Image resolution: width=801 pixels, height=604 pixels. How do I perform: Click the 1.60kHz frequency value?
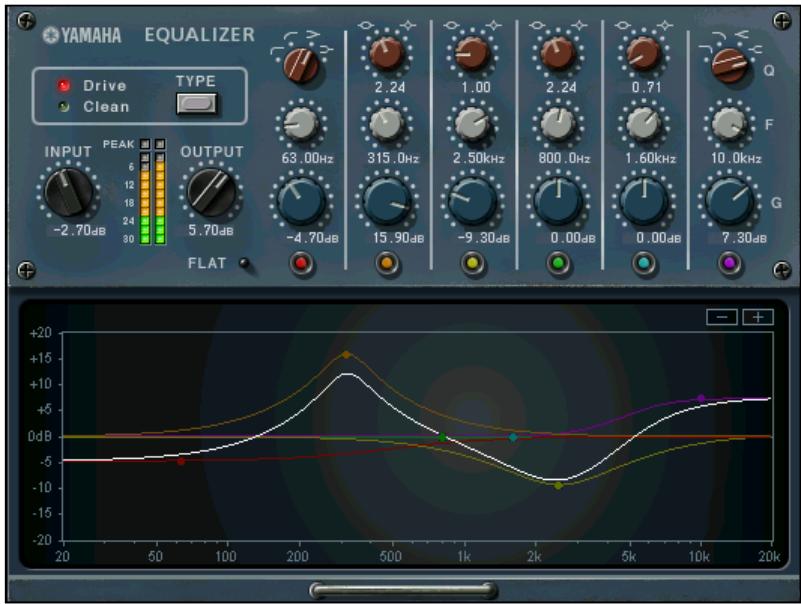tap(650, 158)
